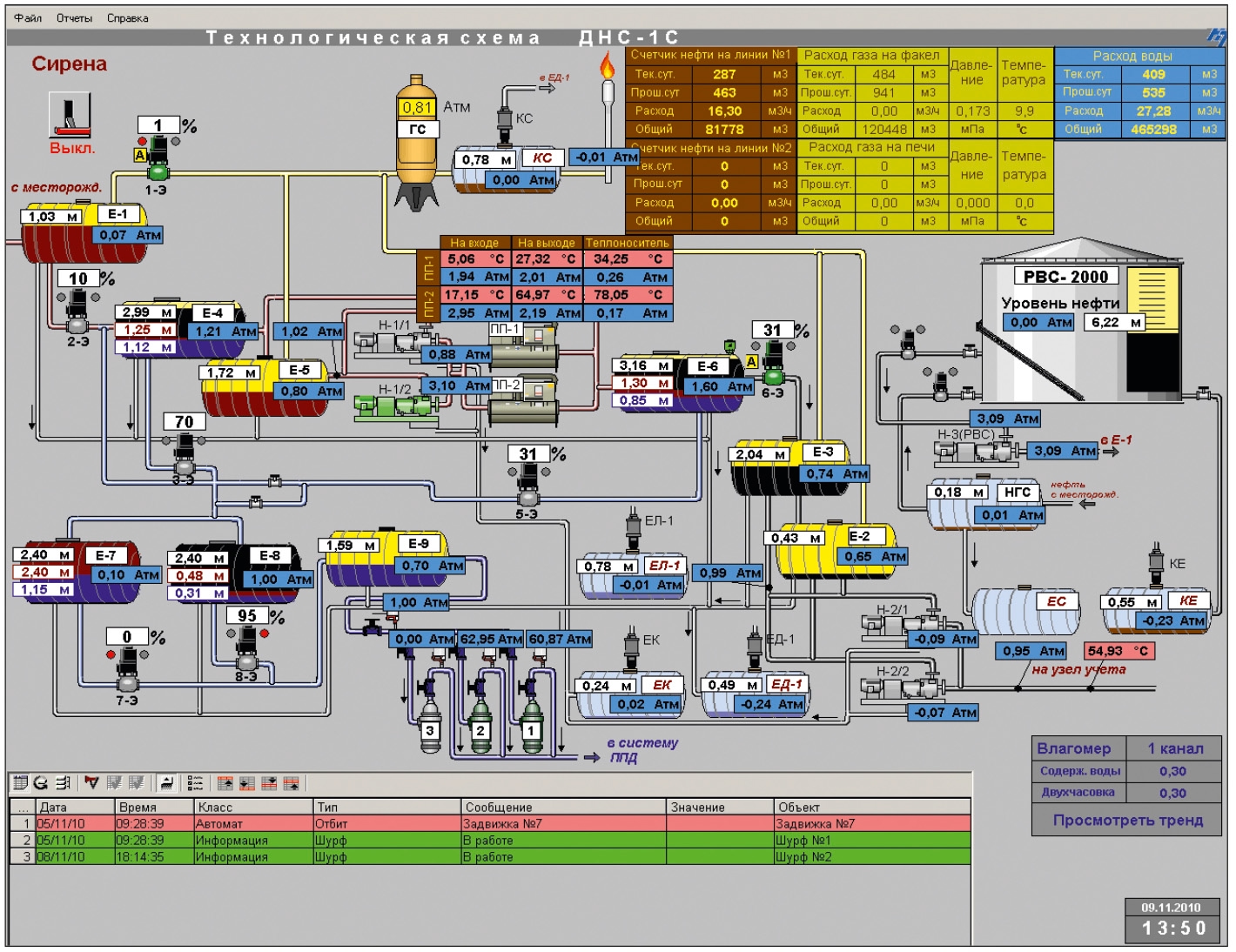Click the Сирена label
This screenshot has height=952, width=1236.
click(x=70, y=64)
